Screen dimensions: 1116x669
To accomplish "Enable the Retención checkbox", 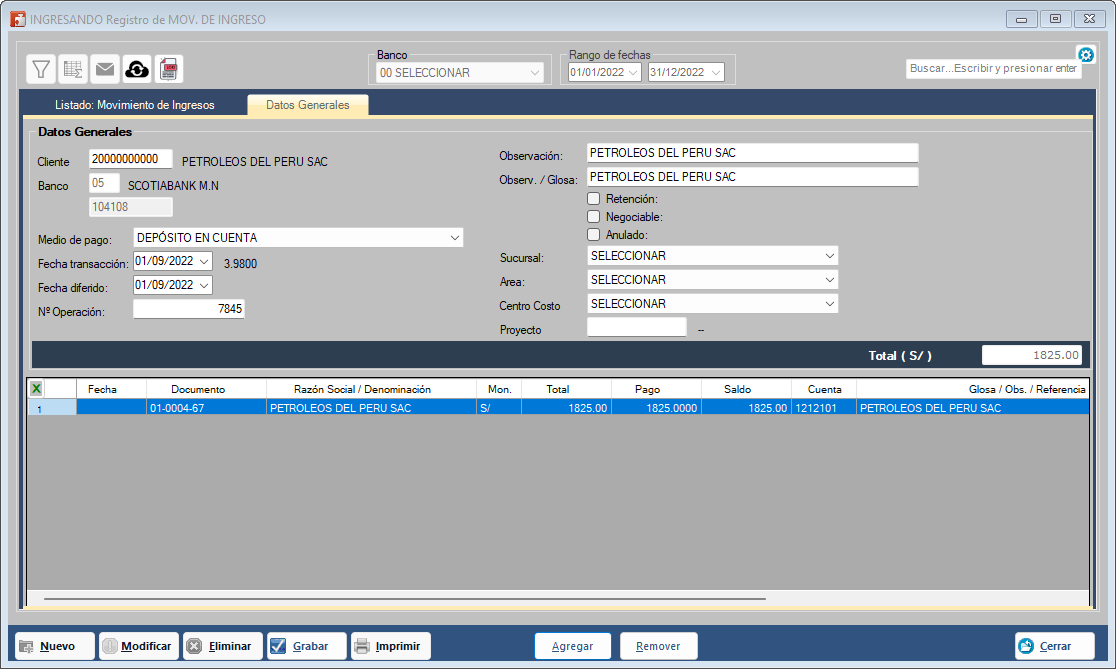I will [x=594, y=199].
